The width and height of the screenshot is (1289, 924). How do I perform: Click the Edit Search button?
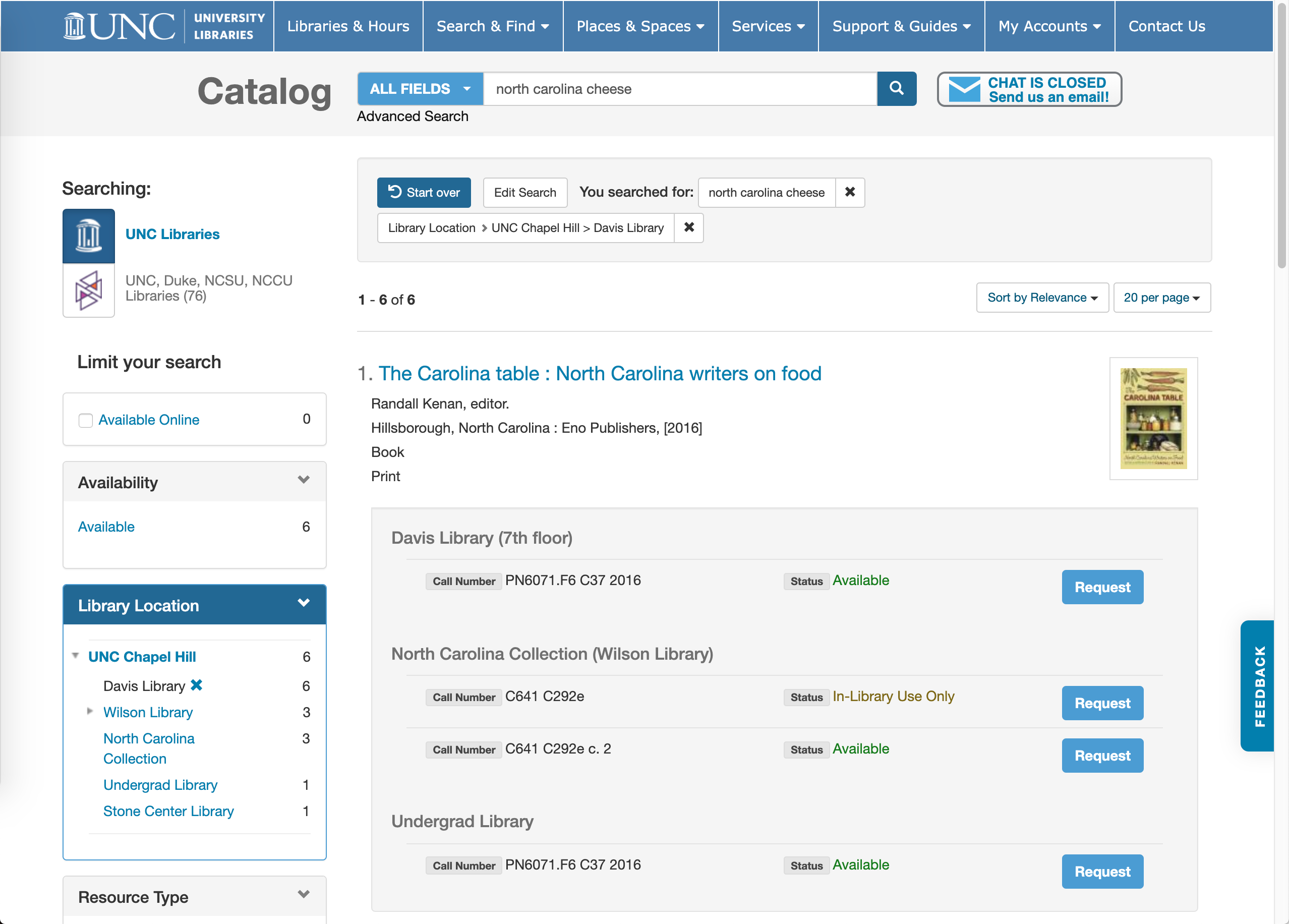click(524, 192)
